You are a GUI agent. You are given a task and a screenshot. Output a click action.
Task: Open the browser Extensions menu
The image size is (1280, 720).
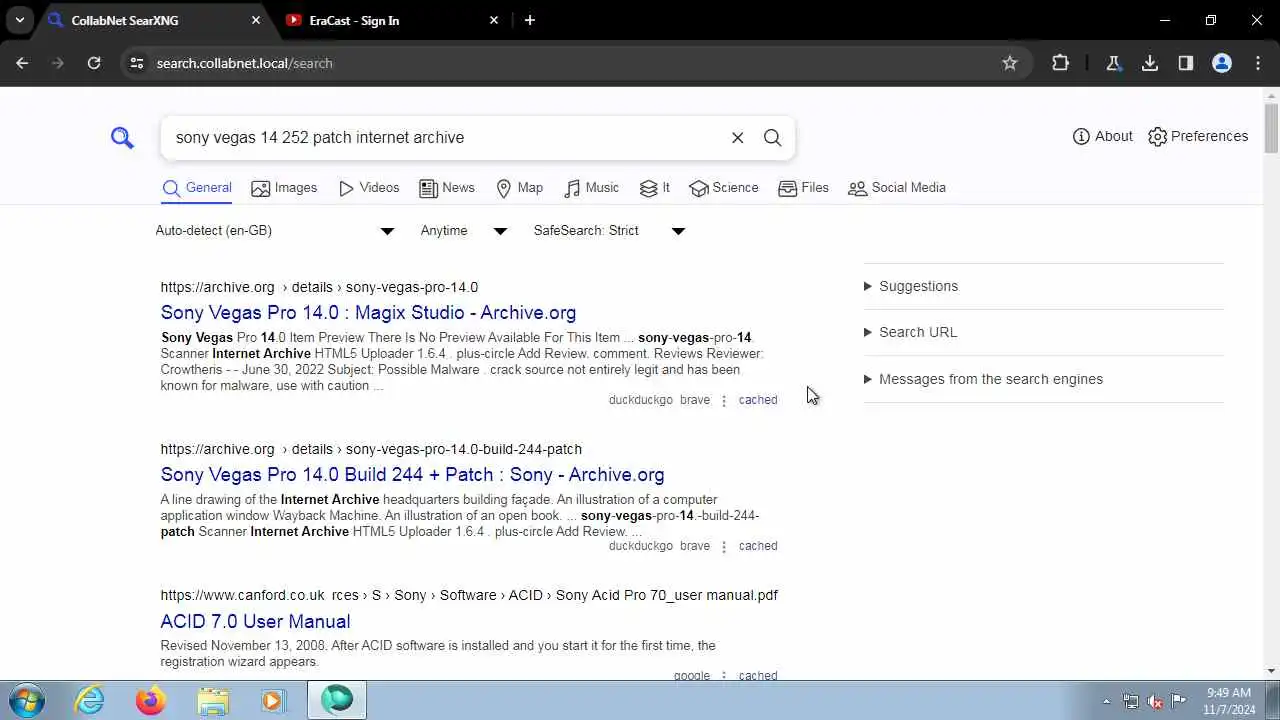point(1061,63)
